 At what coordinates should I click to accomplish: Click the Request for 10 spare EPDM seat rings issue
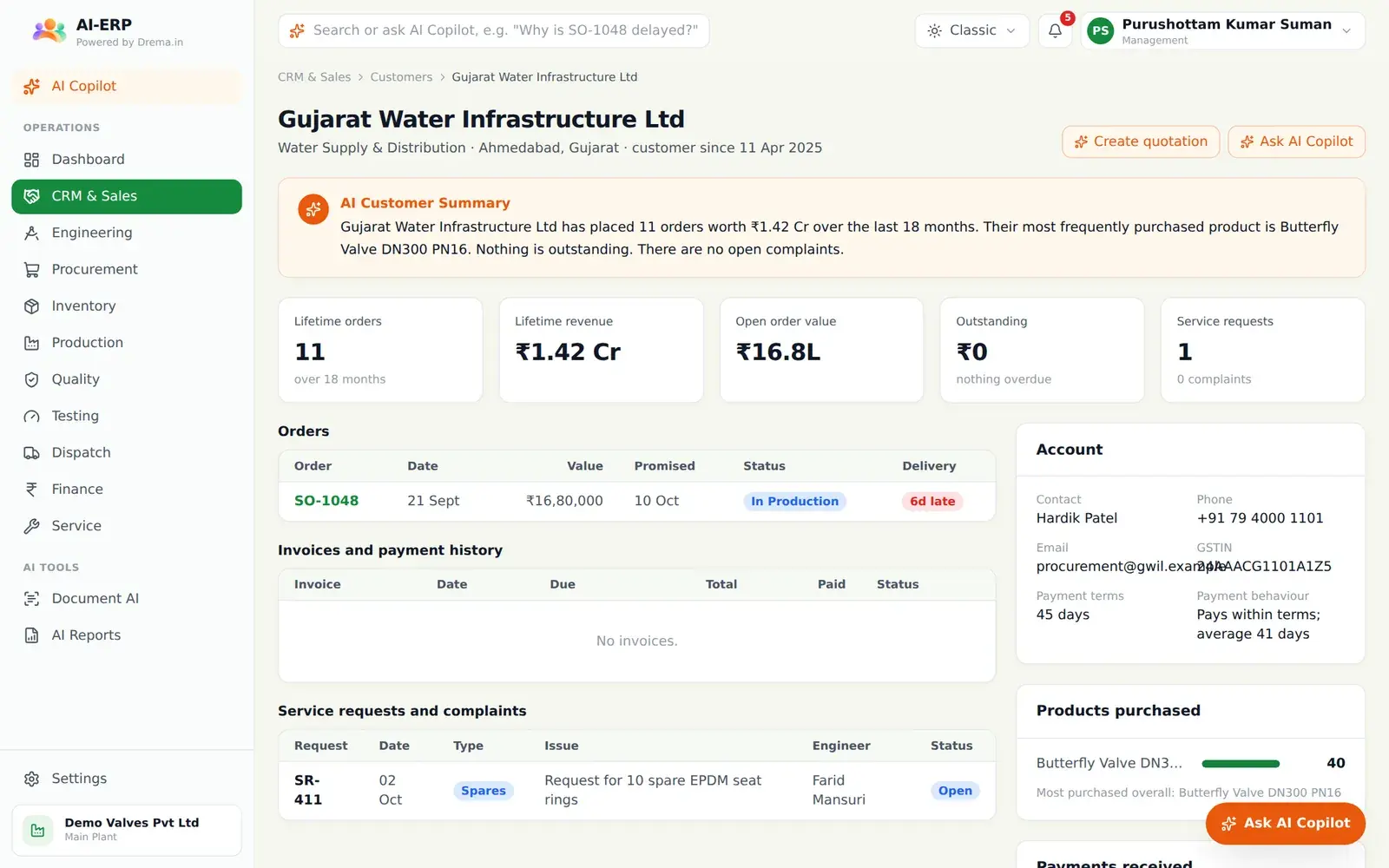coord(653,790)
